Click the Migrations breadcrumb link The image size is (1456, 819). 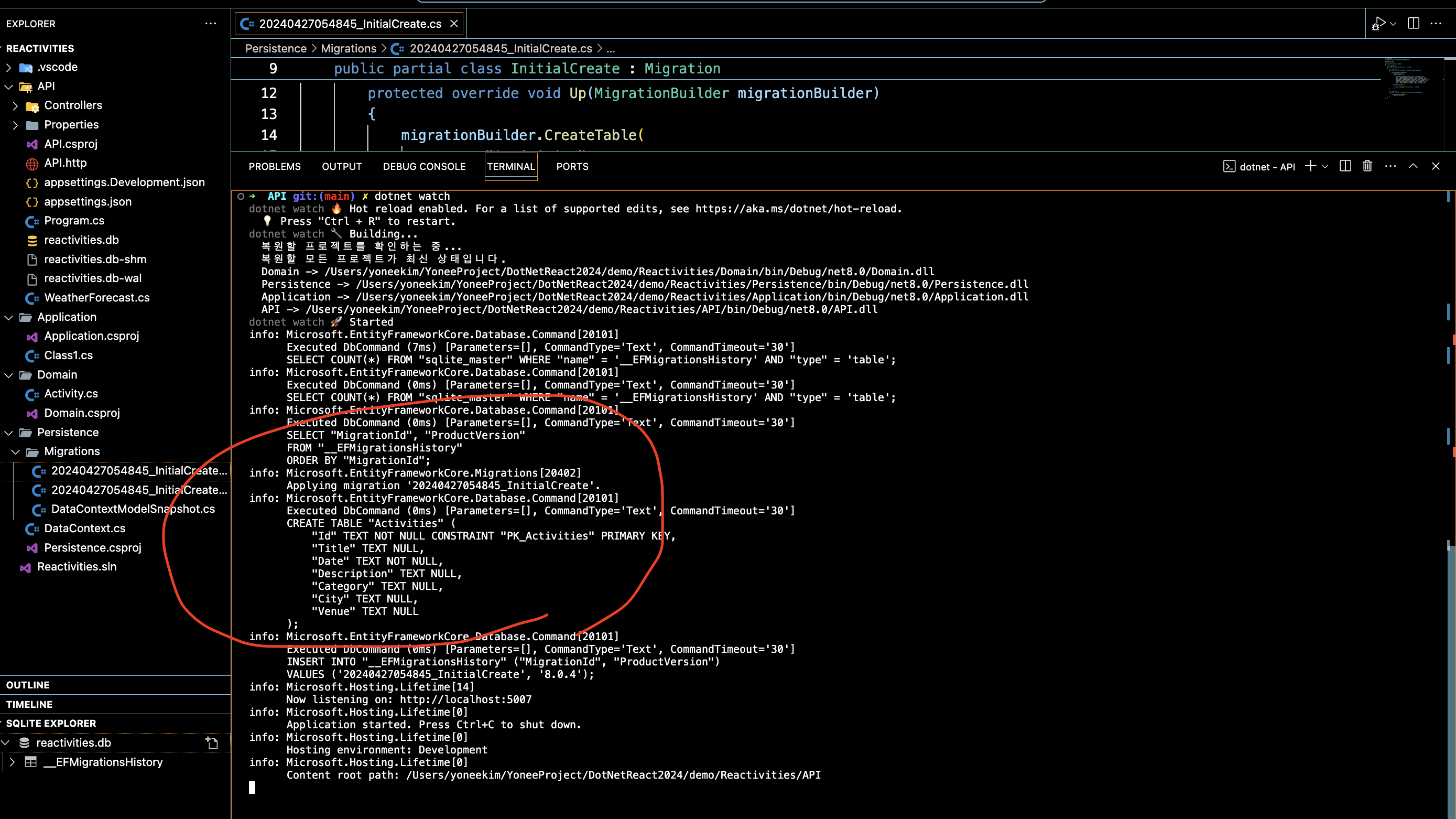pos(348,49)
